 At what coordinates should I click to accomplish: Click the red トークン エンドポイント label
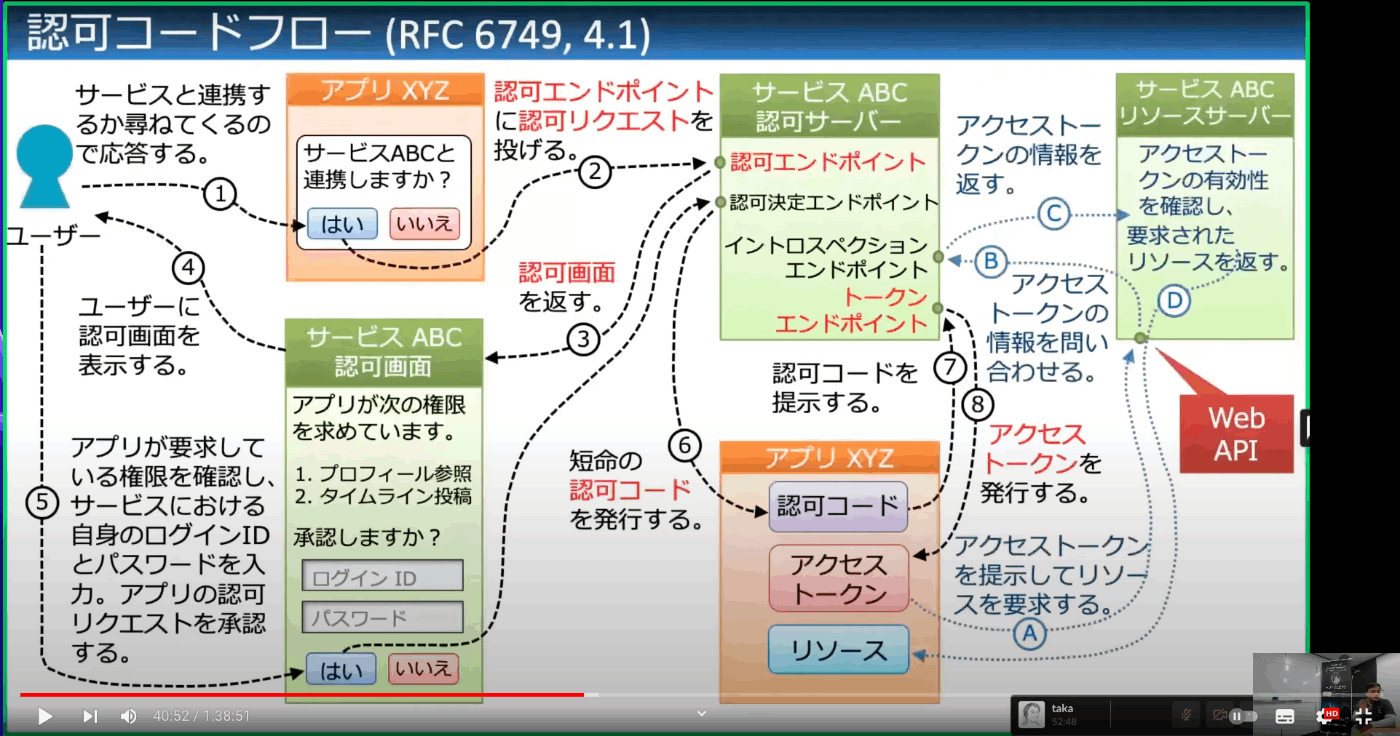[852, 310]
